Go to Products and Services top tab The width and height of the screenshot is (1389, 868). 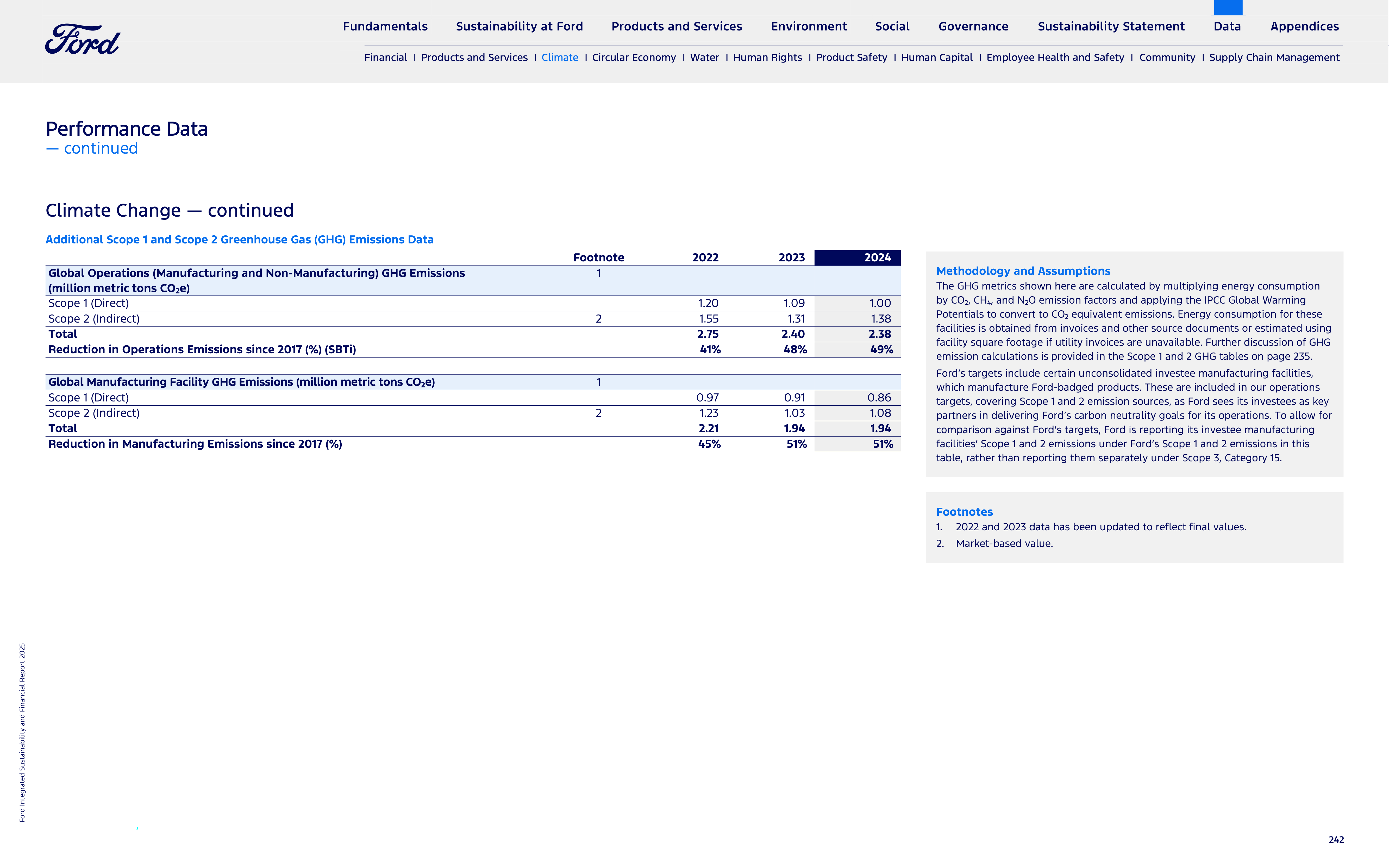(677, 26)
